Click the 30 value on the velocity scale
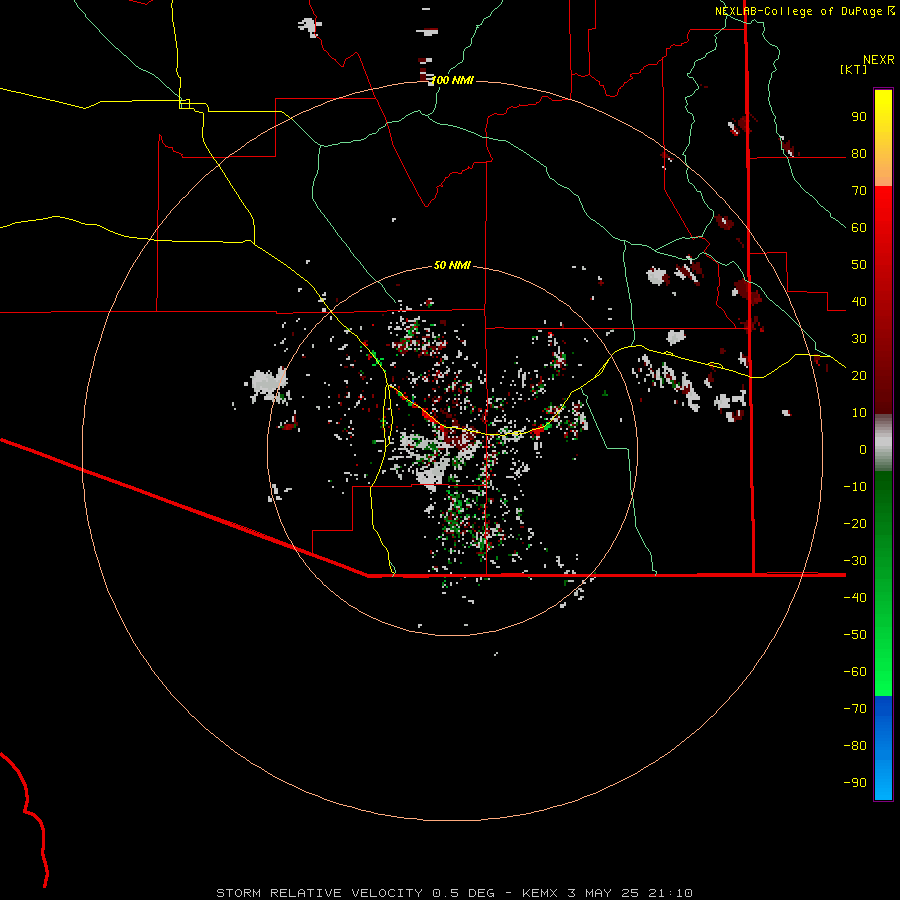The width and height of the screenshot is (900, 900). pyautogui.click(x=859, y=339)
